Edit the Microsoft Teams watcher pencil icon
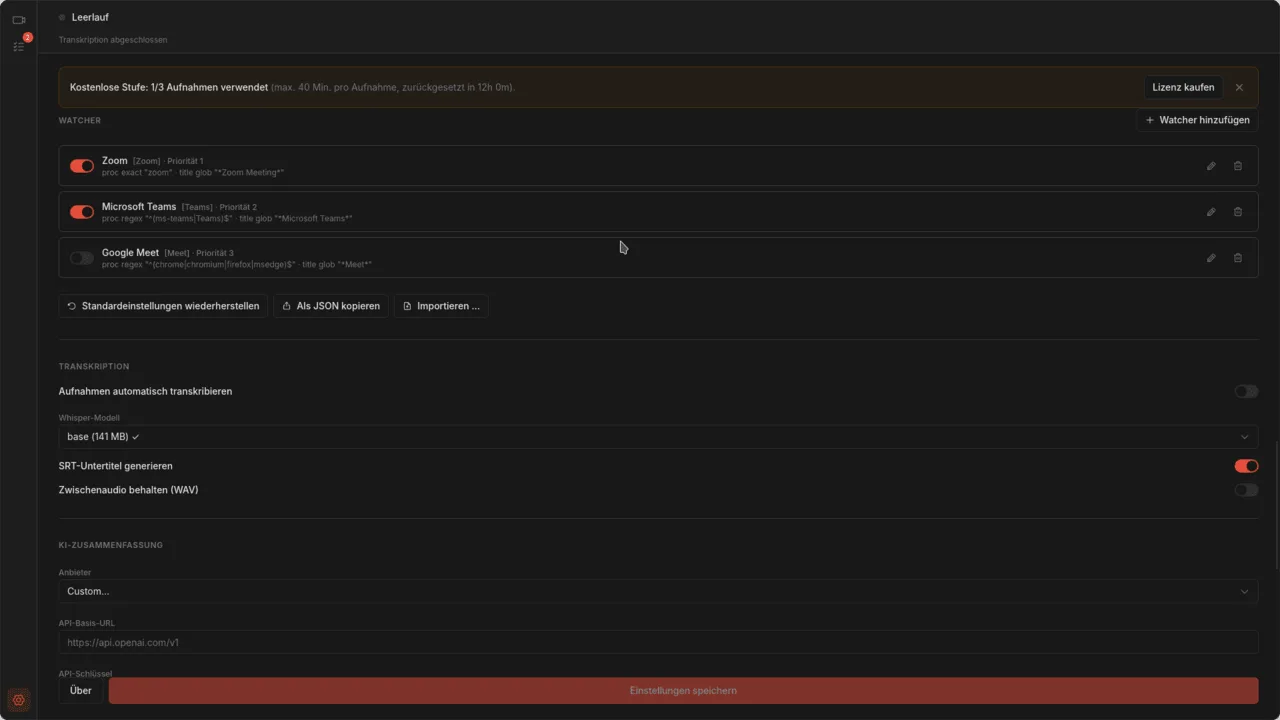The width and height of the screenshot is (1280, 720). point(1211,212)
